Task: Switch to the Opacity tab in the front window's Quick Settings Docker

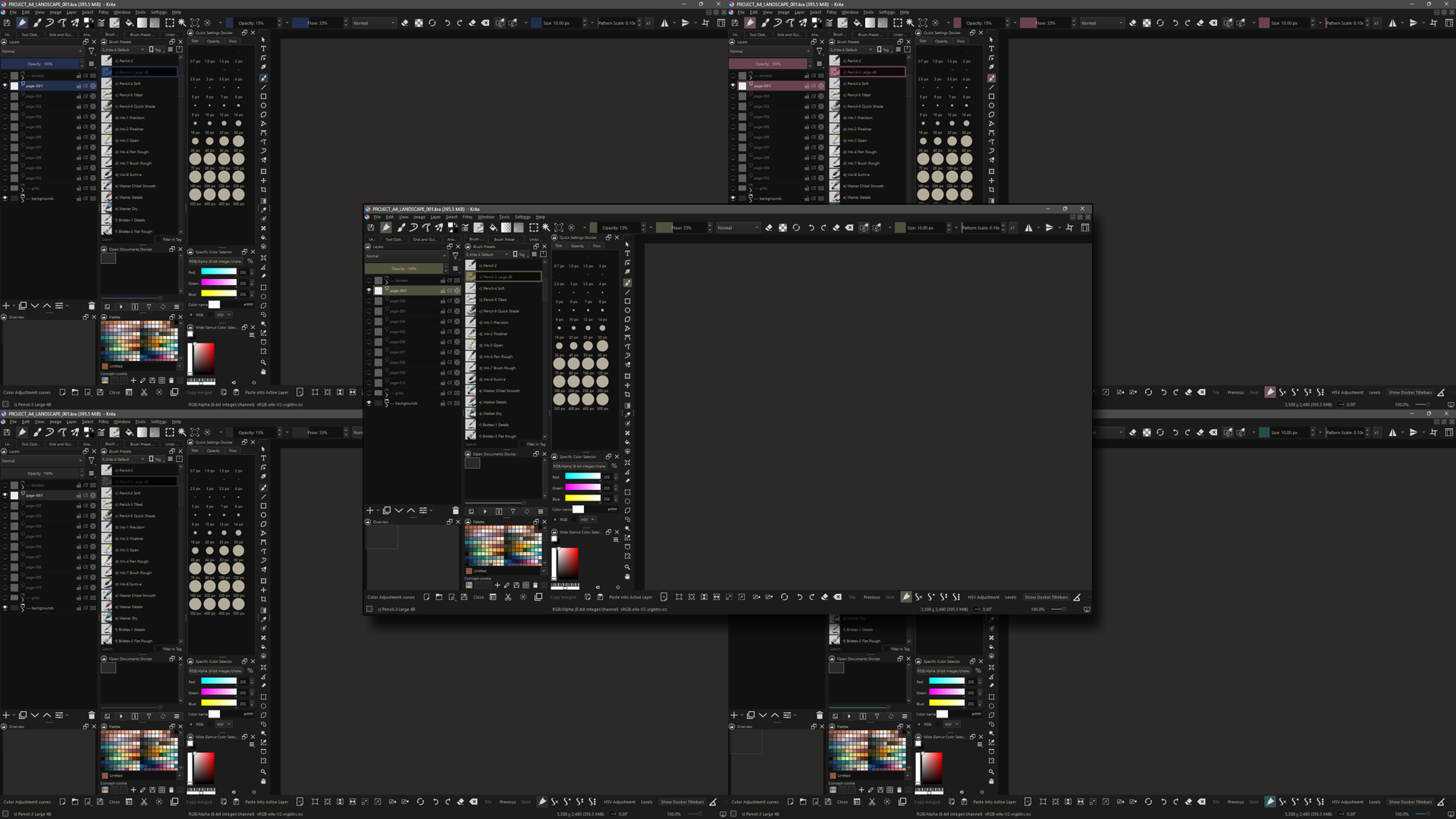Action: point(577,246)
